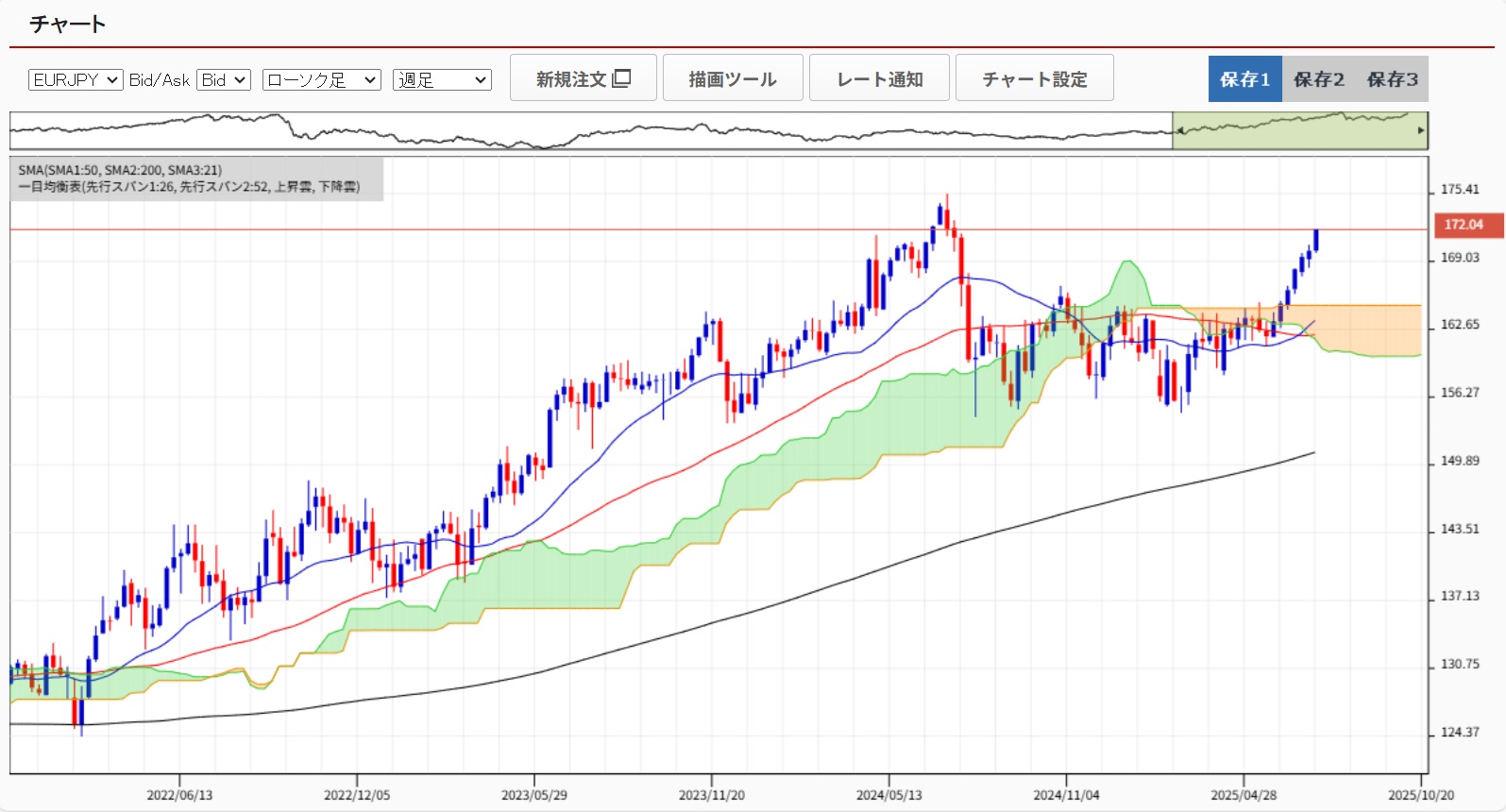Click the 新規注文 new order button
The height and width of the screenshot is (812, 1506).
[584, 77]
